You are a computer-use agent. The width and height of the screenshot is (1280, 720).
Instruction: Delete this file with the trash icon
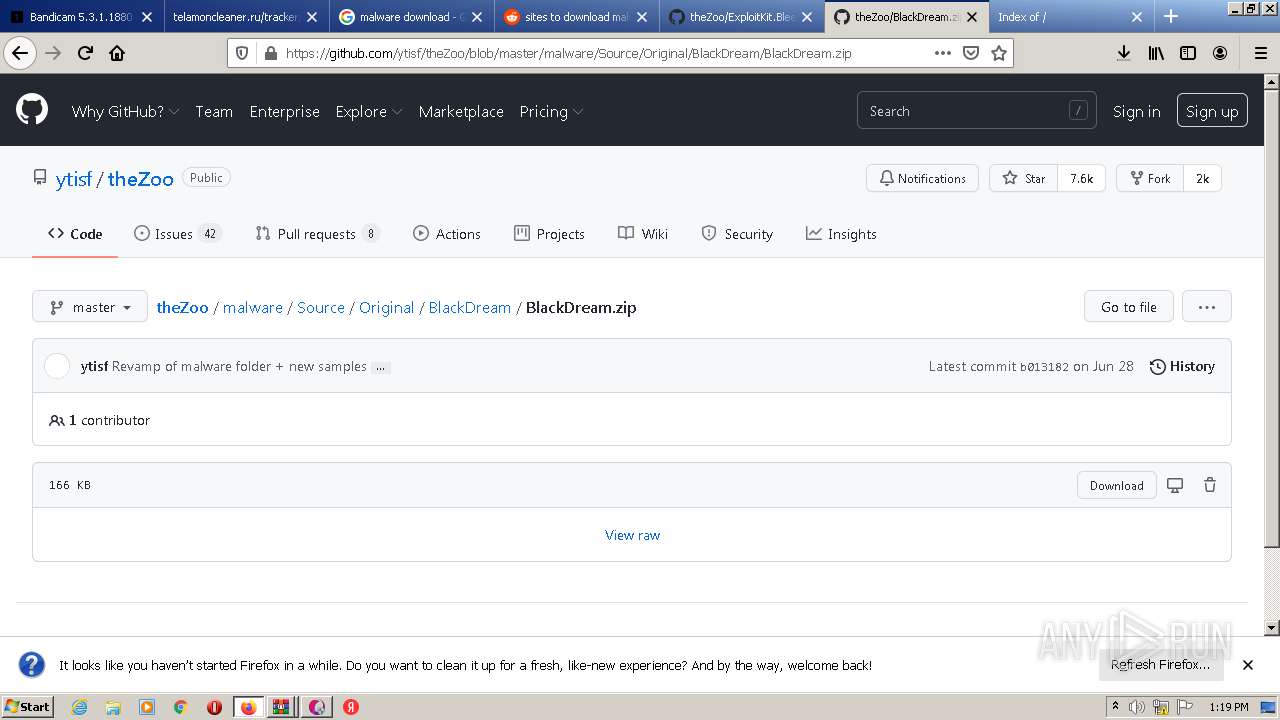(1210, 485)
